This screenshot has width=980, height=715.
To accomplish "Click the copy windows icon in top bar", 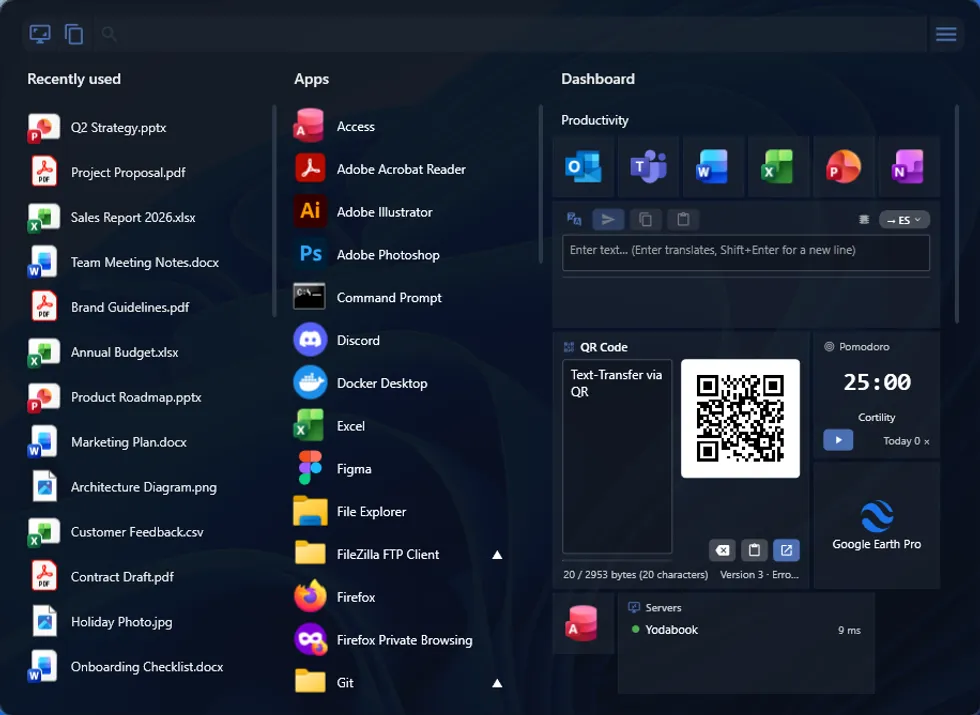I will pyautogui.click(x=74, y=34).
